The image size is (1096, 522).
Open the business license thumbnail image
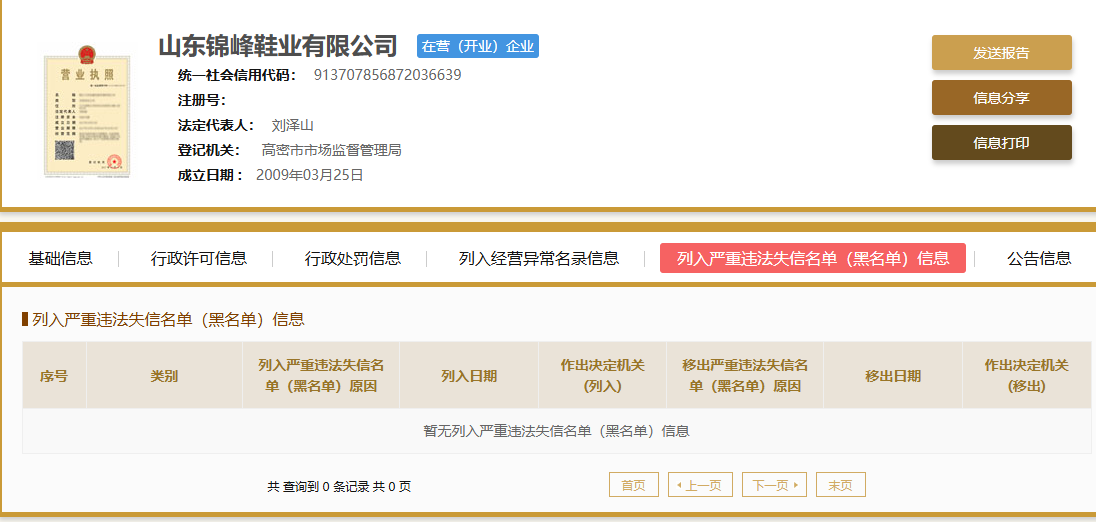[87, 112]
